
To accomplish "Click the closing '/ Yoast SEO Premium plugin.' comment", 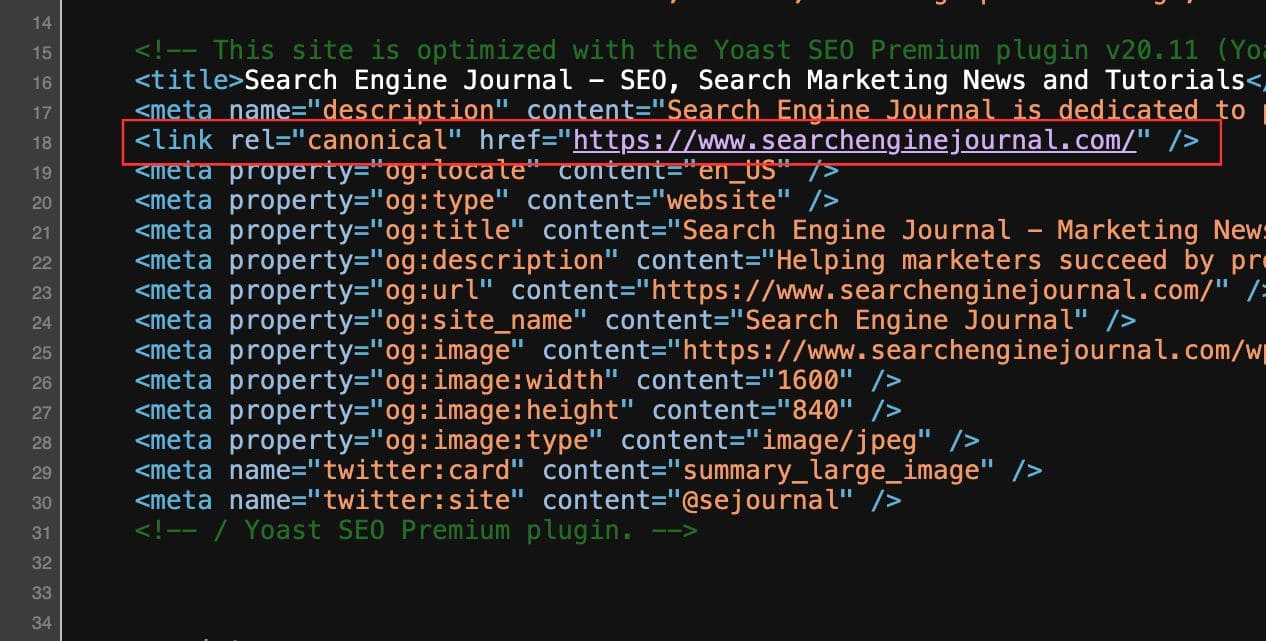I will tap(416, 530).
